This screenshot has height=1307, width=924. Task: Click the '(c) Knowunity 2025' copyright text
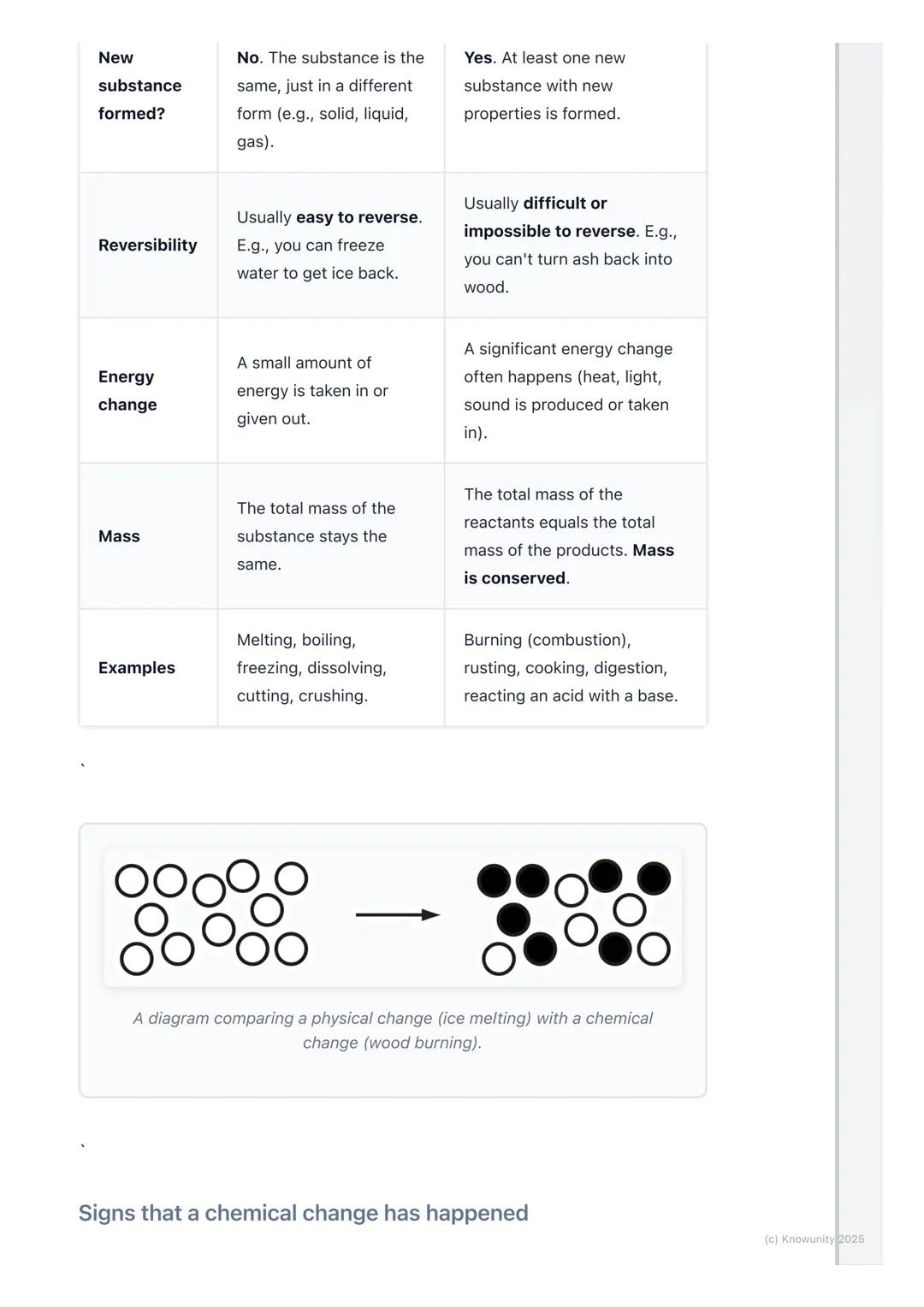[814, 1239]
